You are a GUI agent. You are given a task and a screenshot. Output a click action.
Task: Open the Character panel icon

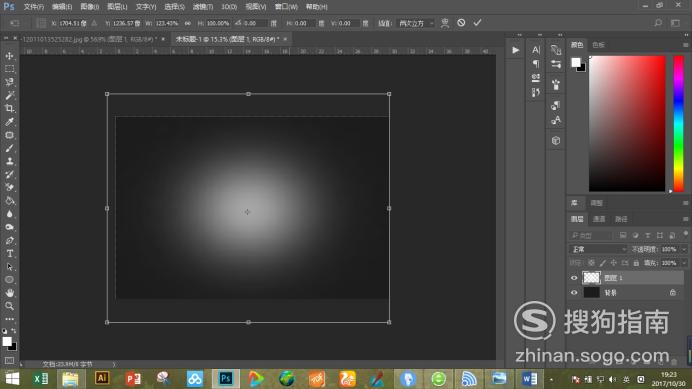[x=536, y=50]
